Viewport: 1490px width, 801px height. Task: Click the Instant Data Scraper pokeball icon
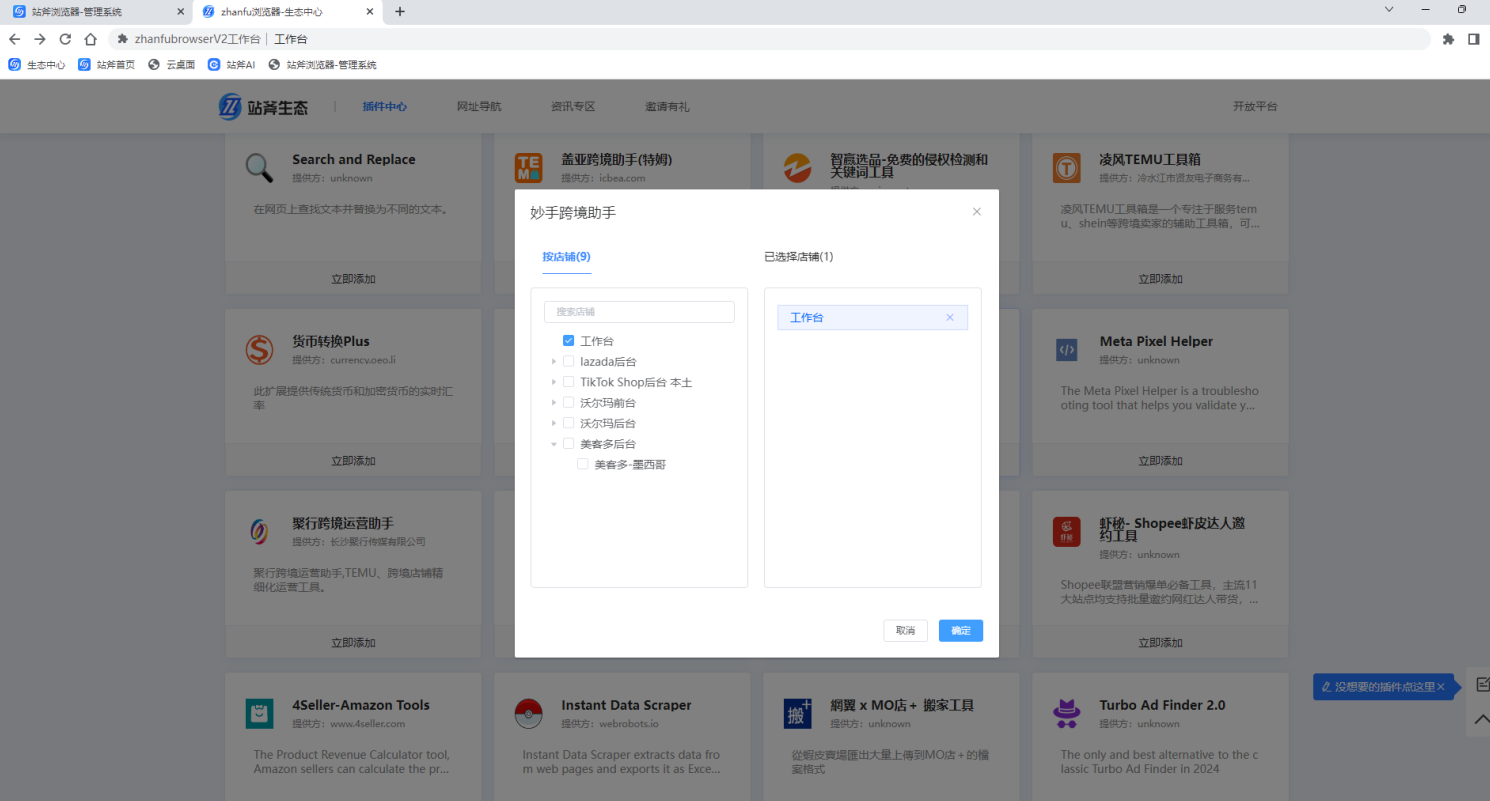[x=529, y=714]
